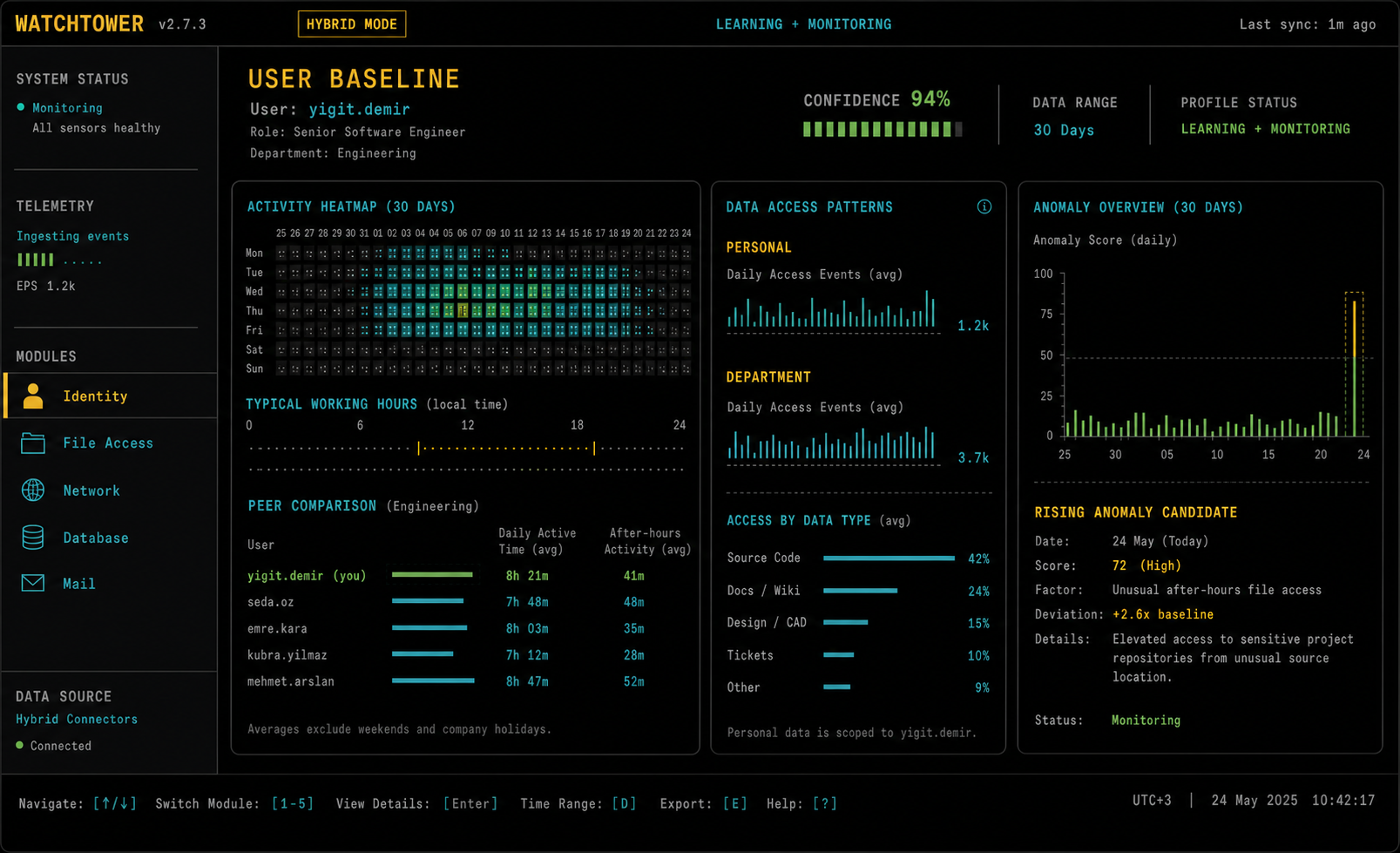
Task: Click the Export [E] shortcut
Action: coord(703,803)
